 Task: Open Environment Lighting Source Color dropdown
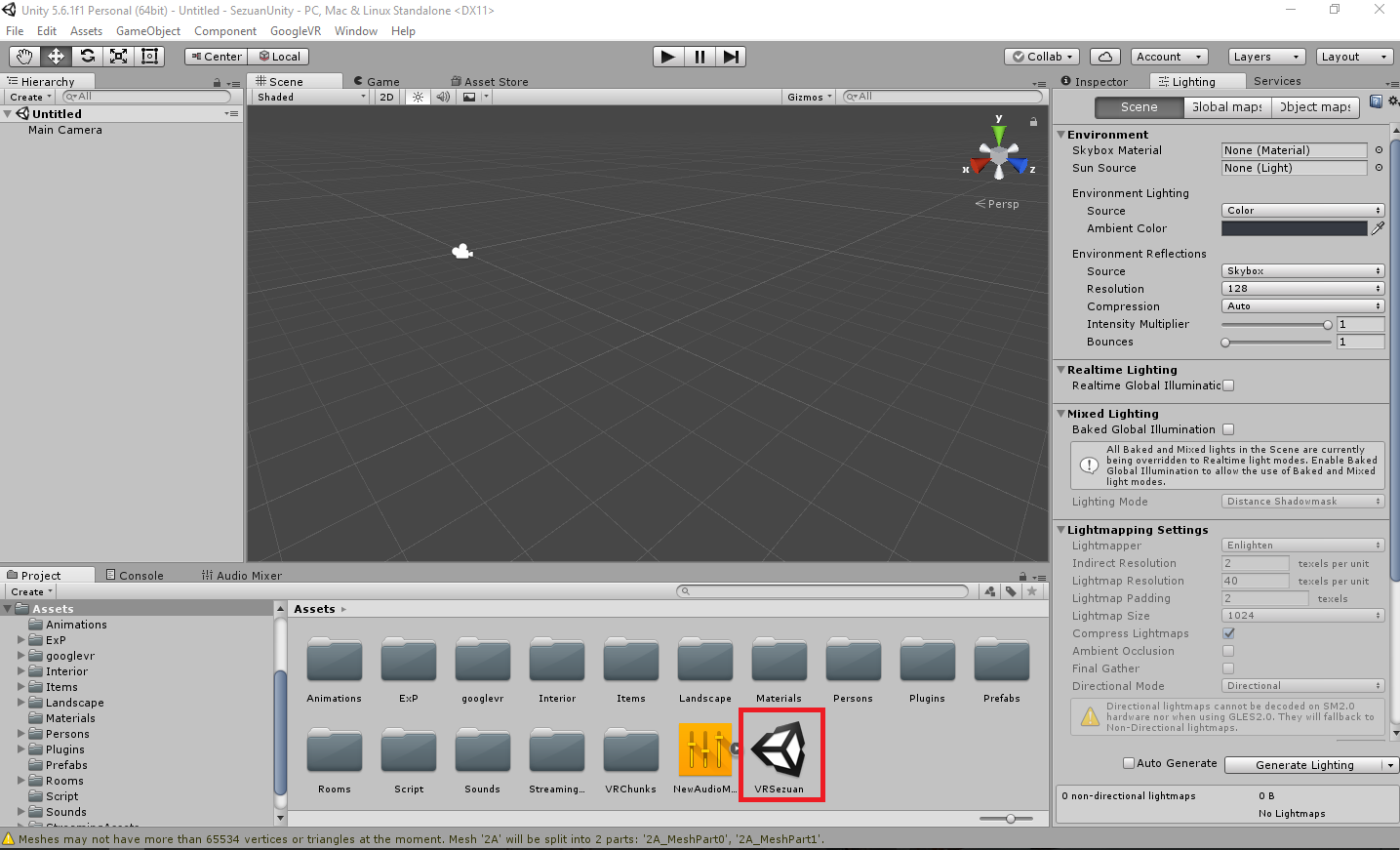coord(1302,211)
